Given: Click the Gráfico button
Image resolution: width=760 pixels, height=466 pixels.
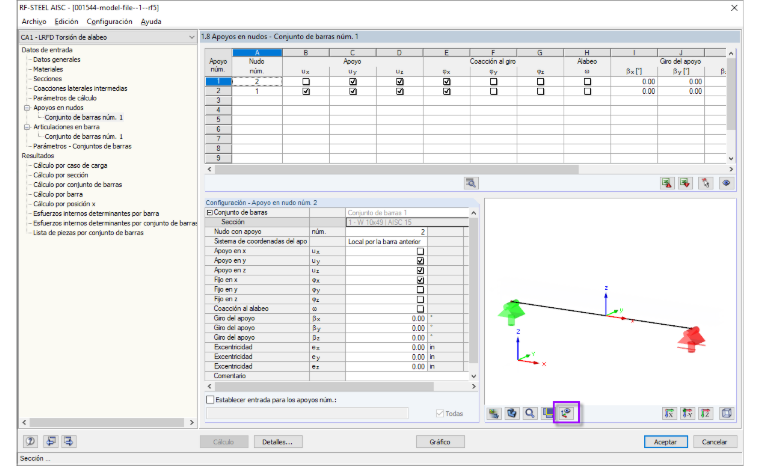Looking at the screenshot, I should (x=440, y=442).
